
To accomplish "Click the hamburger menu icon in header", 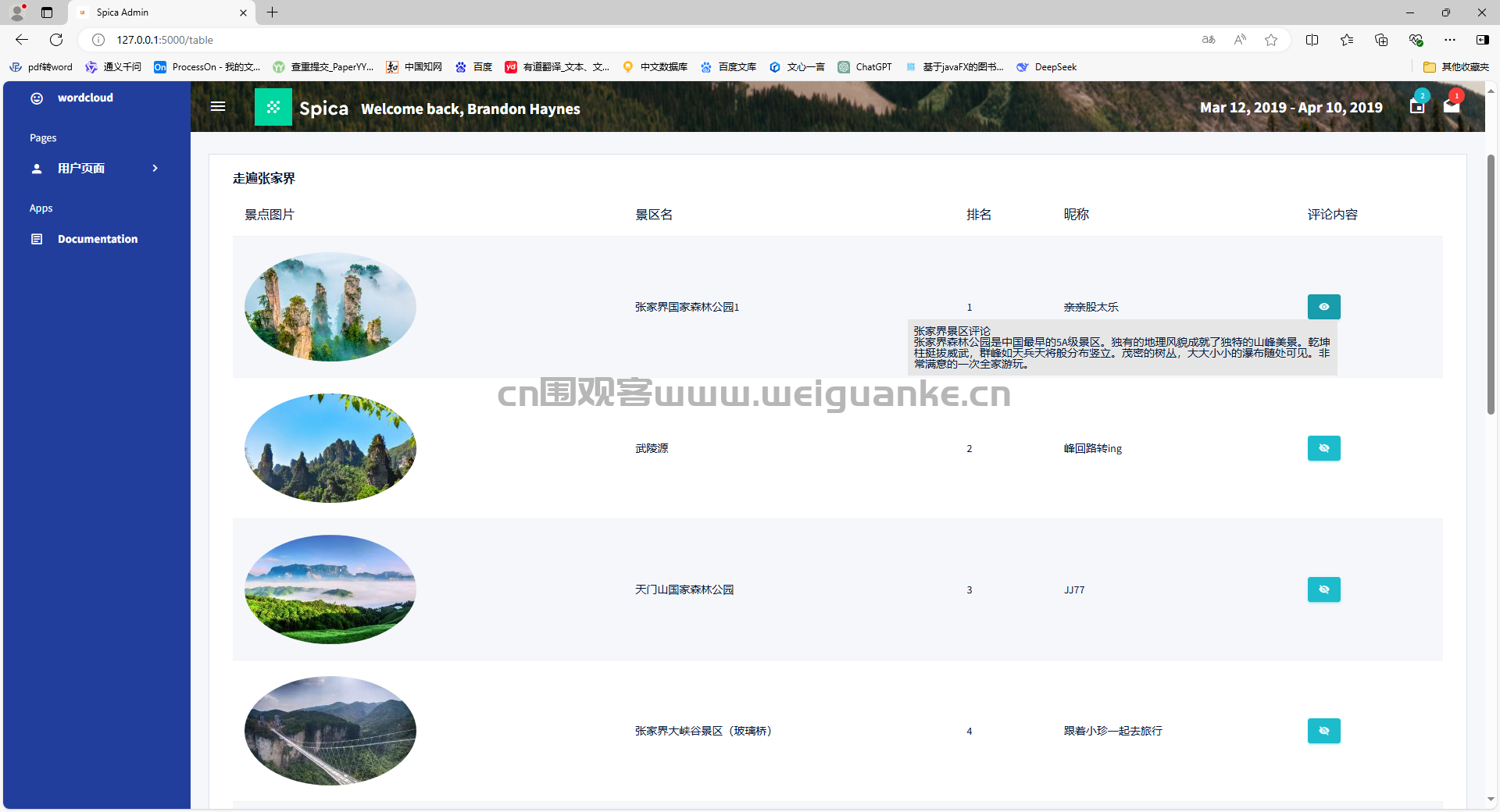I will pyautogui.click(x=218, y=106).
